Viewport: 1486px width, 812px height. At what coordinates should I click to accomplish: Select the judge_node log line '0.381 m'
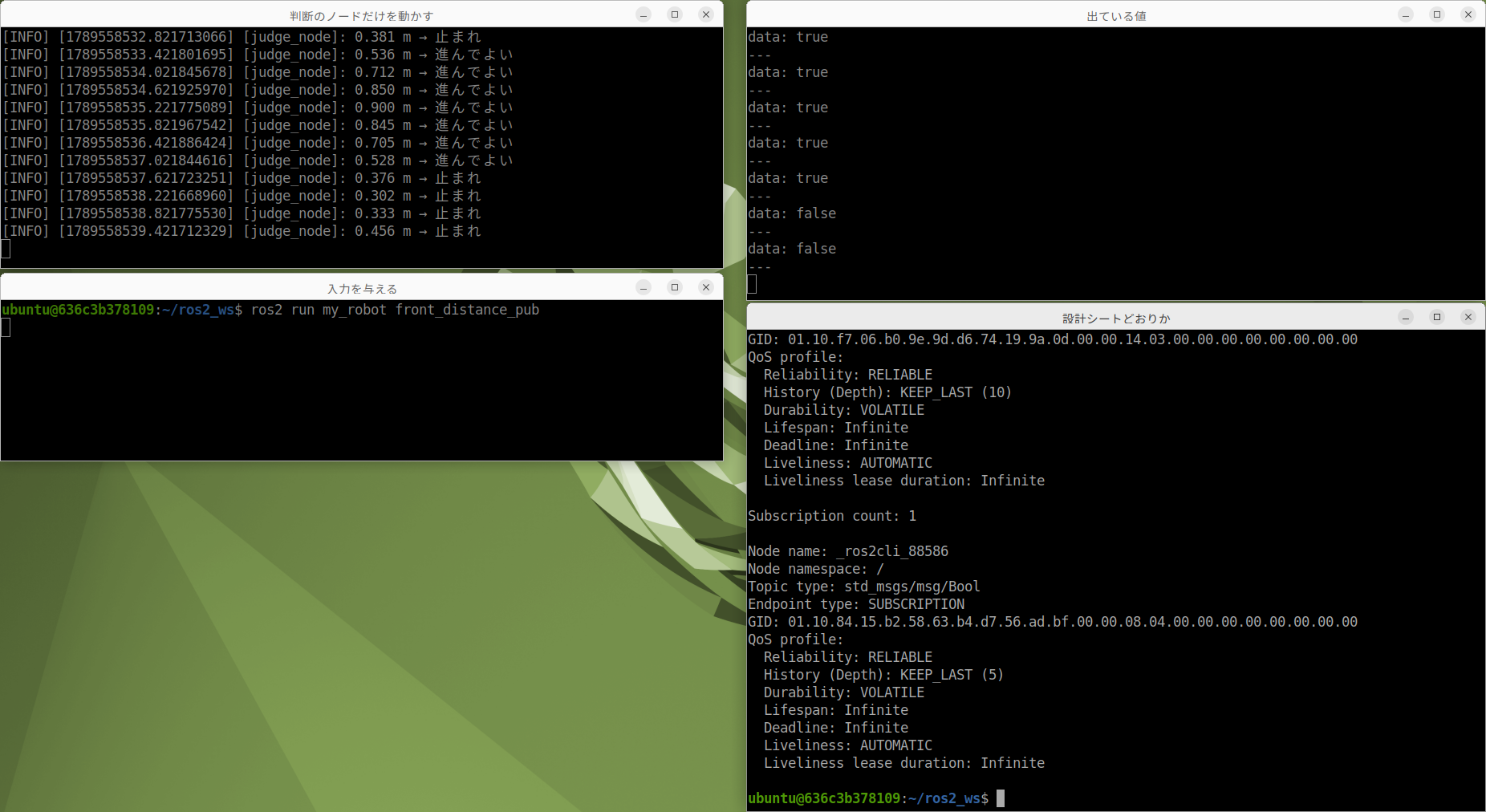(242, 37)
